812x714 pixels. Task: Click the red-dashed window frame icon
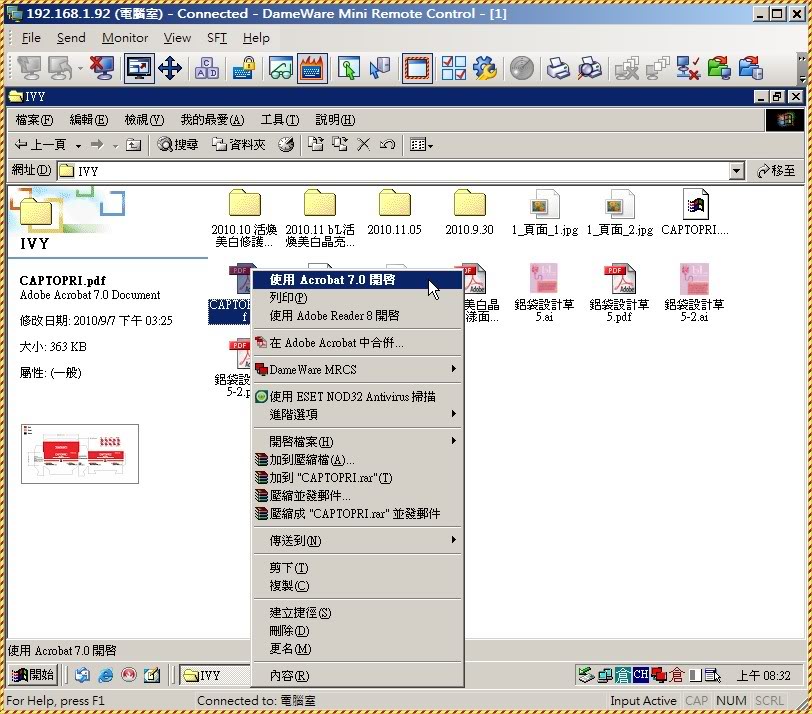[417, 68]
